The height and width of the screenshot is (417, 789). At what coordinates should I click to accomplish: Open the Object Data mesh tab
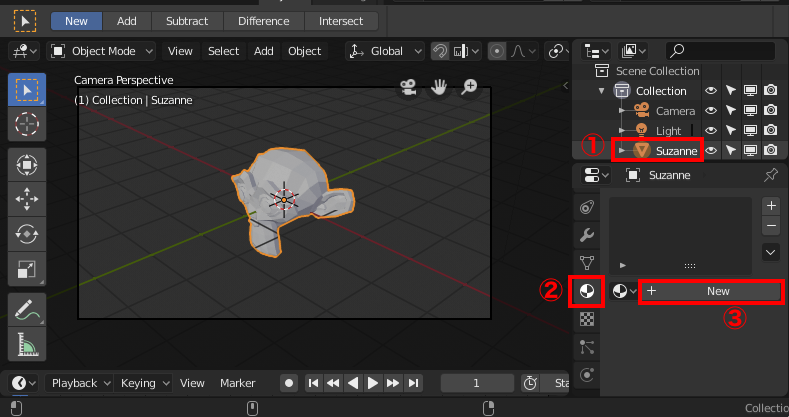pyautogui.click(x=587, y=263)
